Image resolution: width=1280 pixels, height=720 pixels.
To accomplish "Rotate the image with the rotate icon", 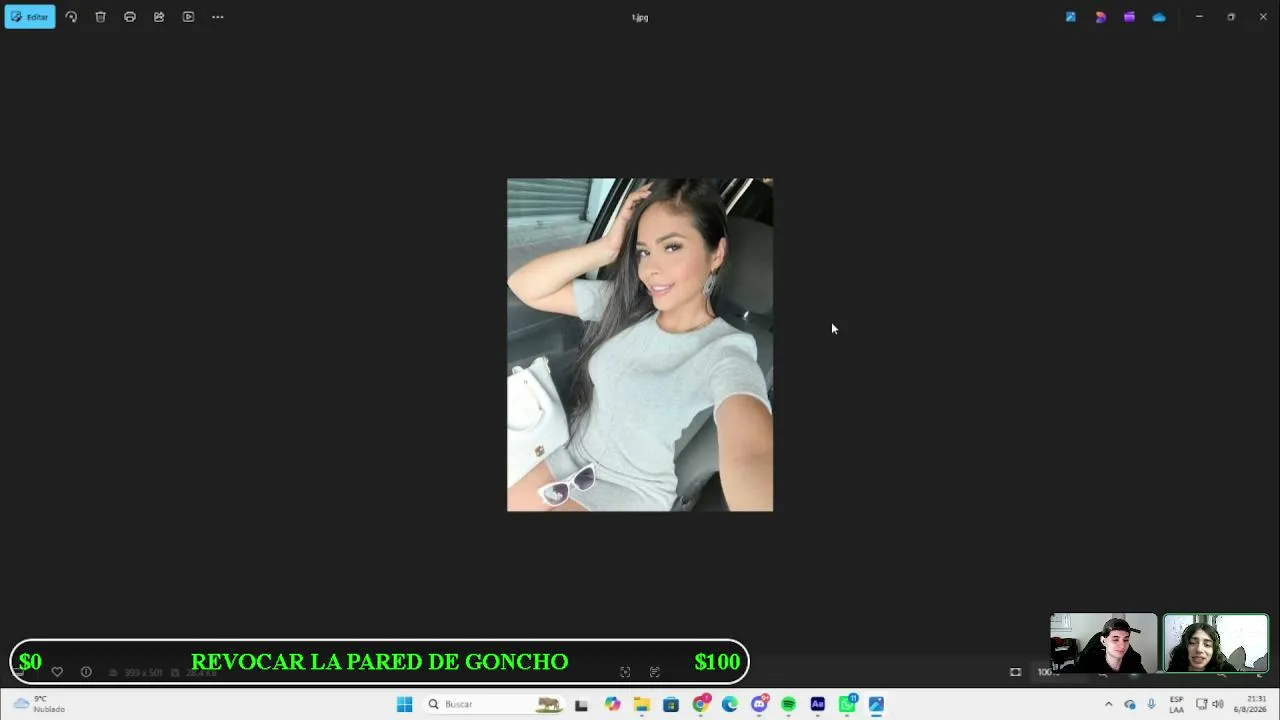I will point(71,17).
